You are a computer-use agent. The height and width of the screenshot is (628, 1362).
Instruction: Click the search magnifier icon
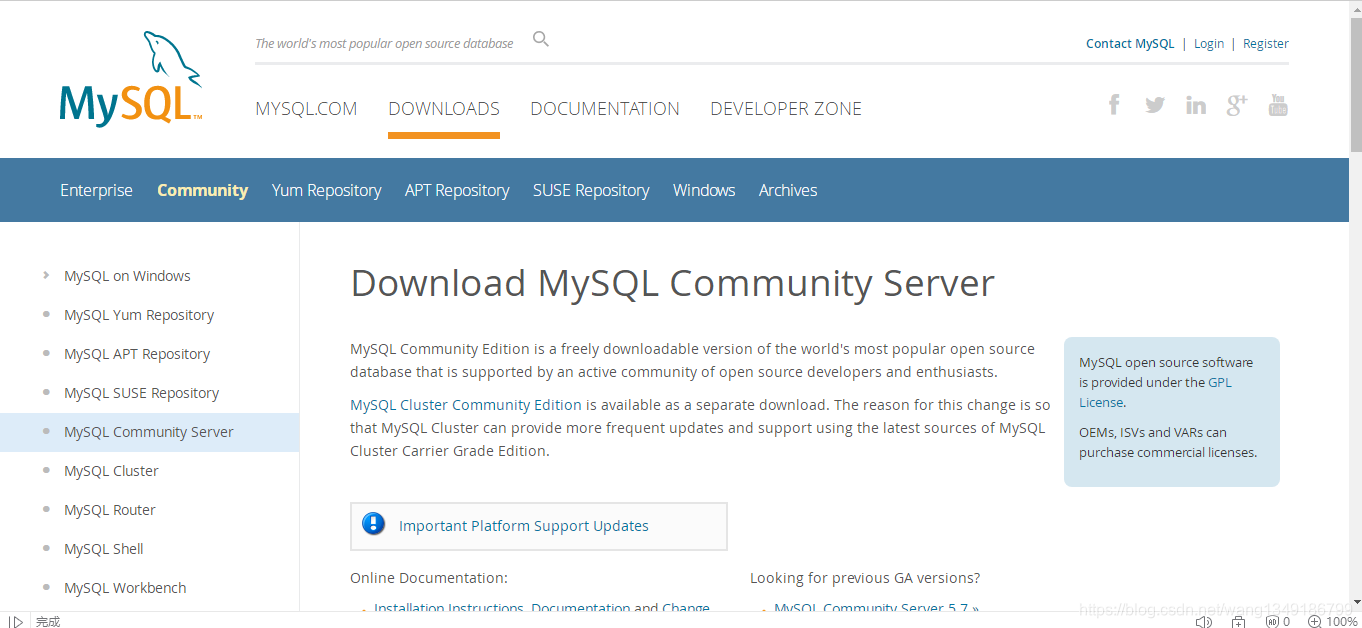pyautogui.click(x=541, y=39)
